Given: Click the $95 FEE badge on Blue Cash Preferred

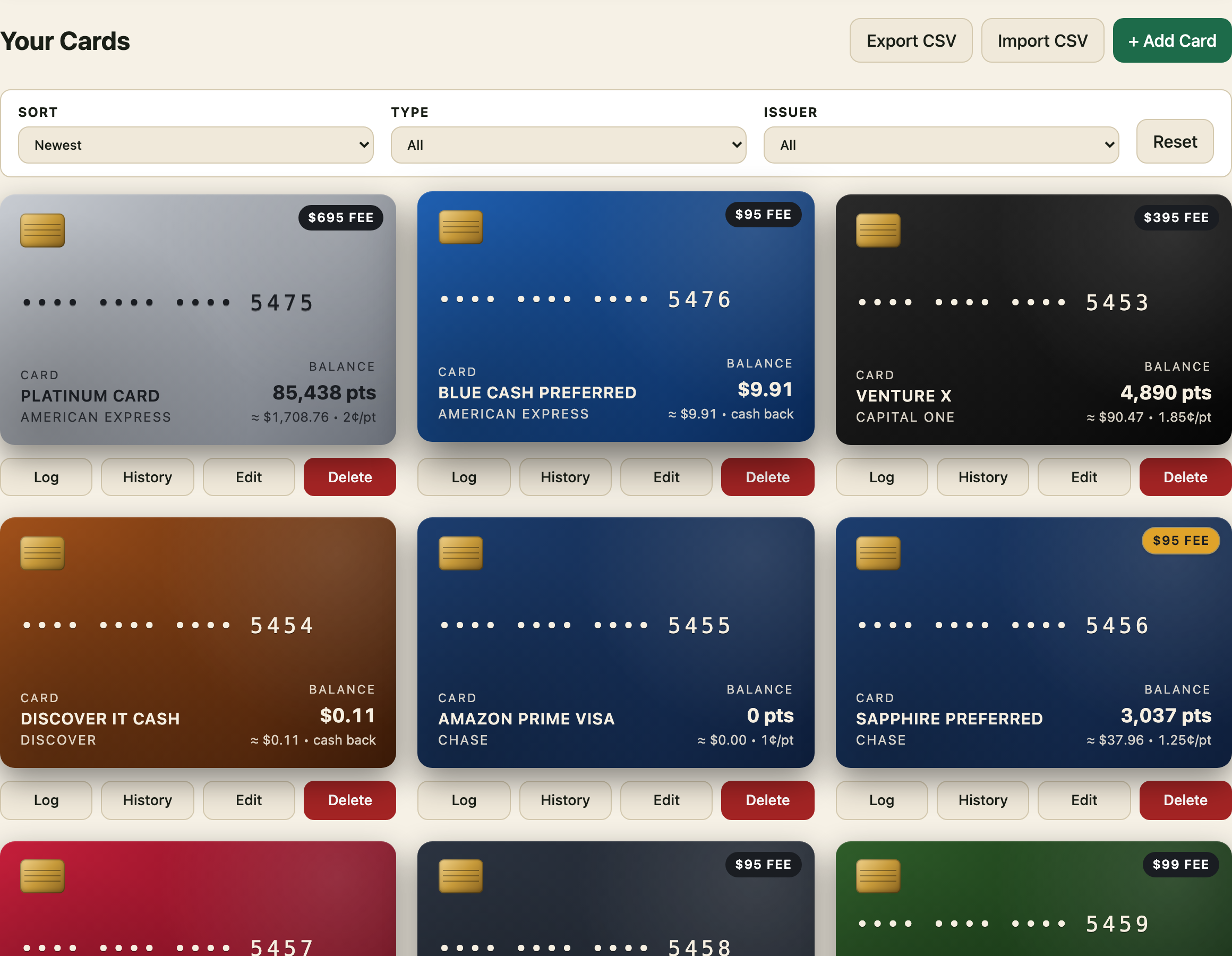Looking at the screenshot, I should (763, 215).
